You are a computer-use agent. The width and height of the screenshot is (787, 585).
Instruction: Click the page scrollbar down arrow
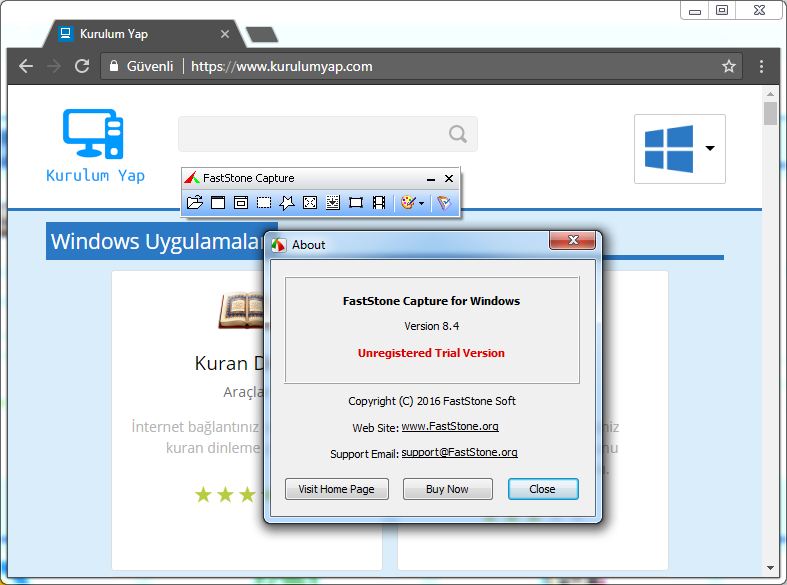pyautogui.click(x=770, y=568)
